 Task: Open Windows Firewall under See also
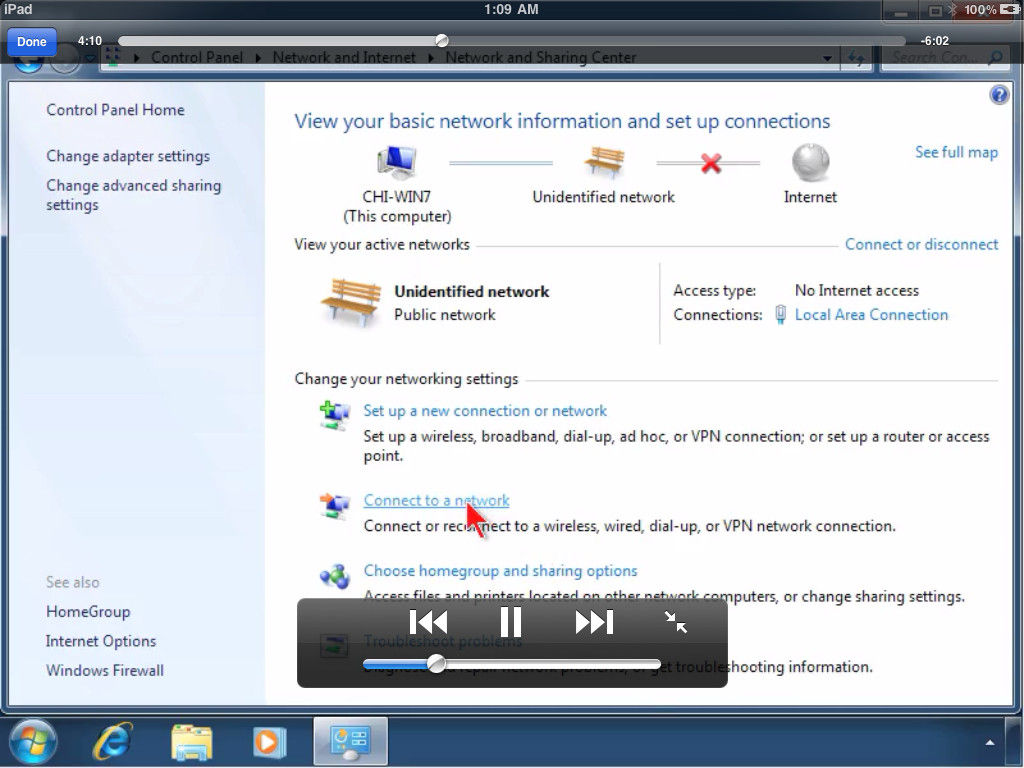coord(104,671)
